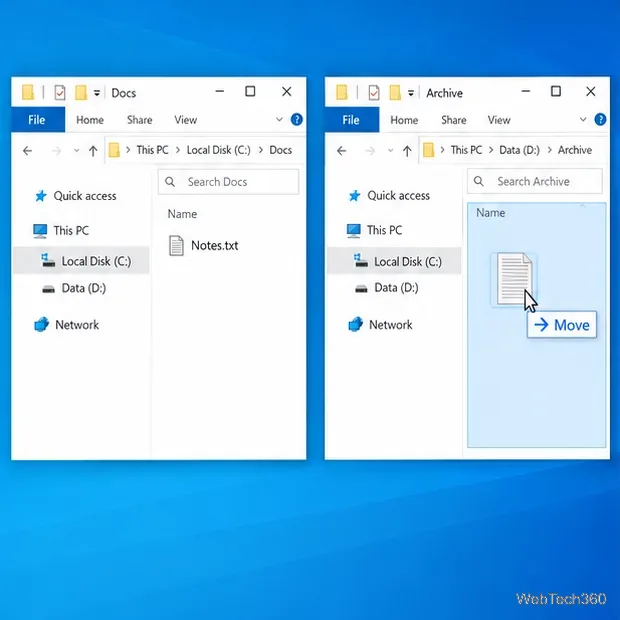Click This PC in Archive address path
The height and width of the screenshot is (620, 620).
point(466,150)
